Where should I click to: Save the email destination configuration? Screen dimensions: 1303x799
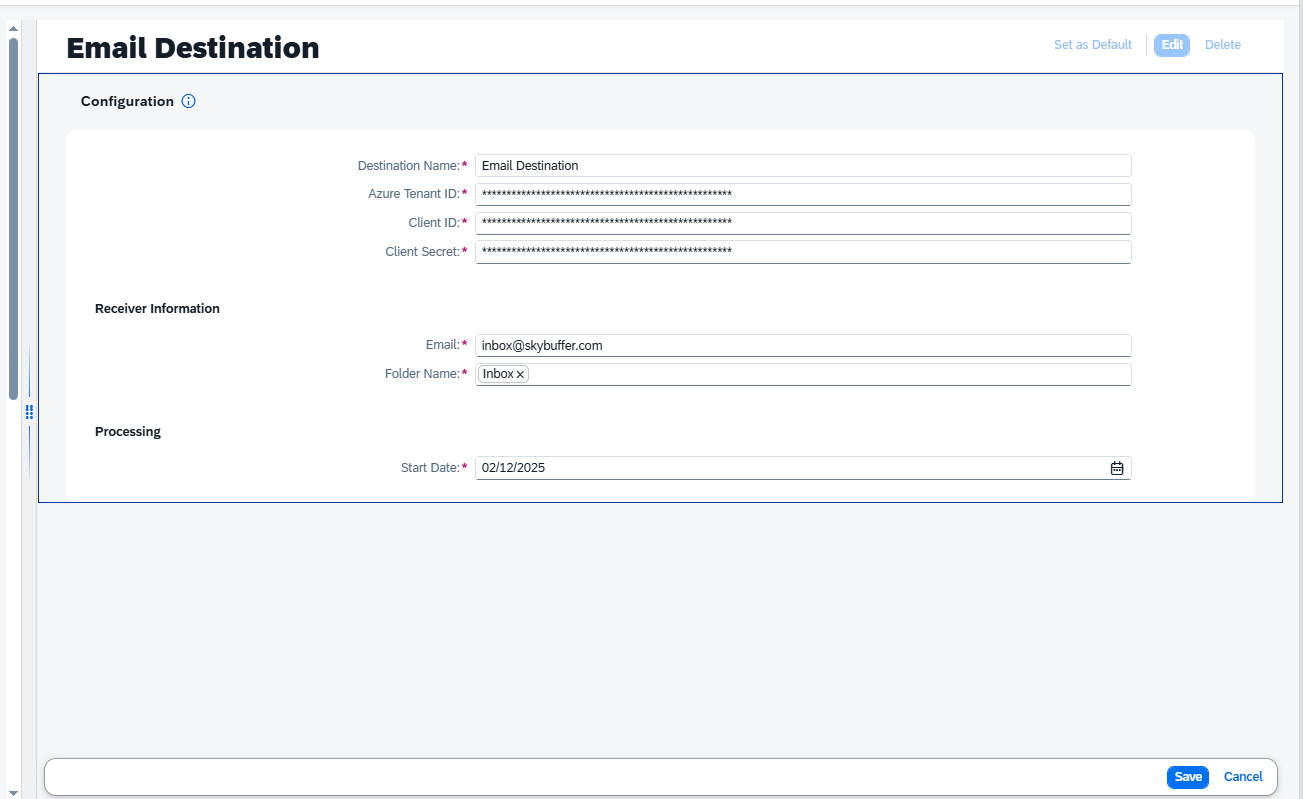(x=1187, y=777)
